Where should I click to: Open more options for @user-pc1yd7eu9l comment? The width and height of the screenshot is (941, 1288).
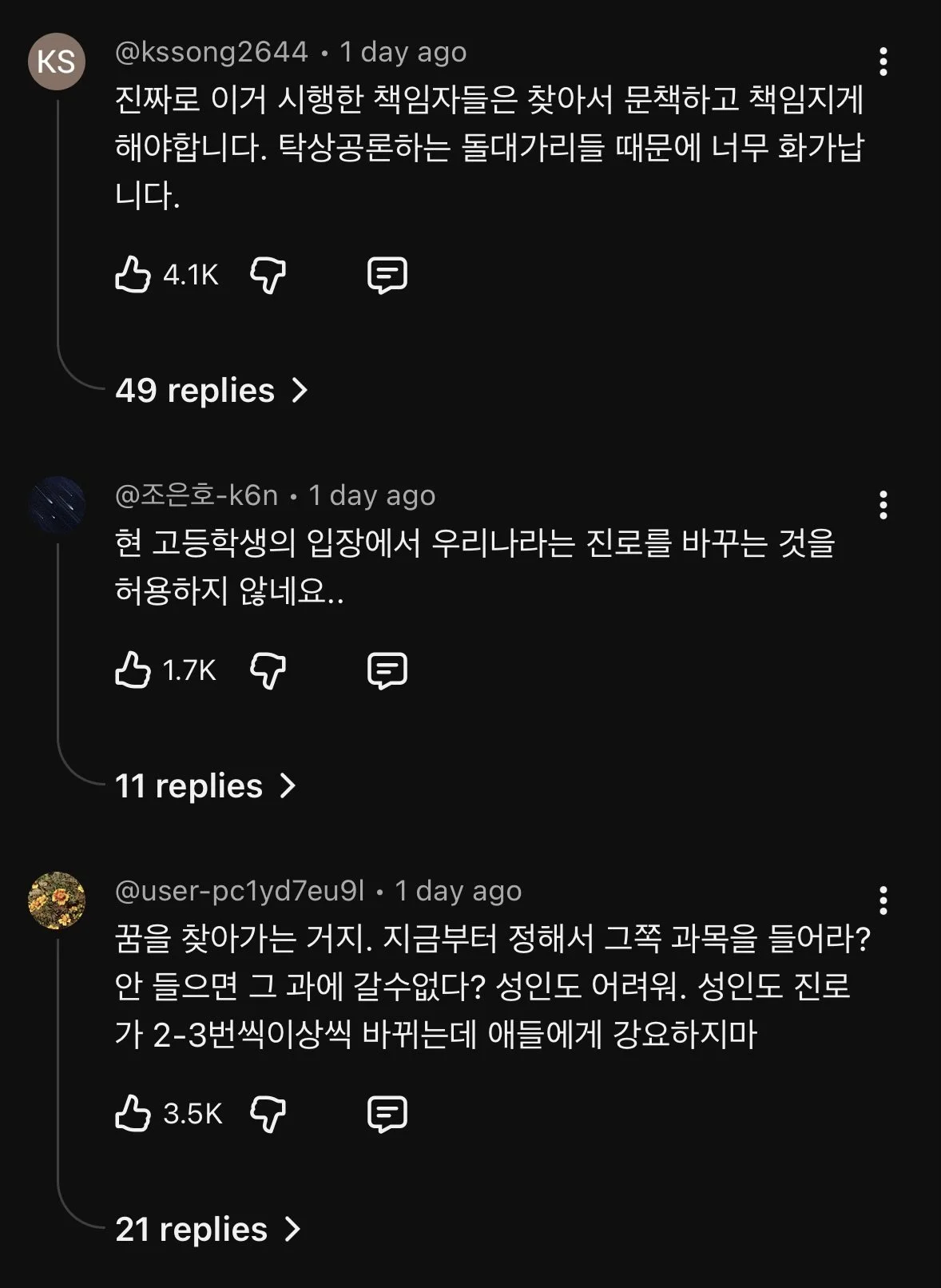click(x=883, y=900)
